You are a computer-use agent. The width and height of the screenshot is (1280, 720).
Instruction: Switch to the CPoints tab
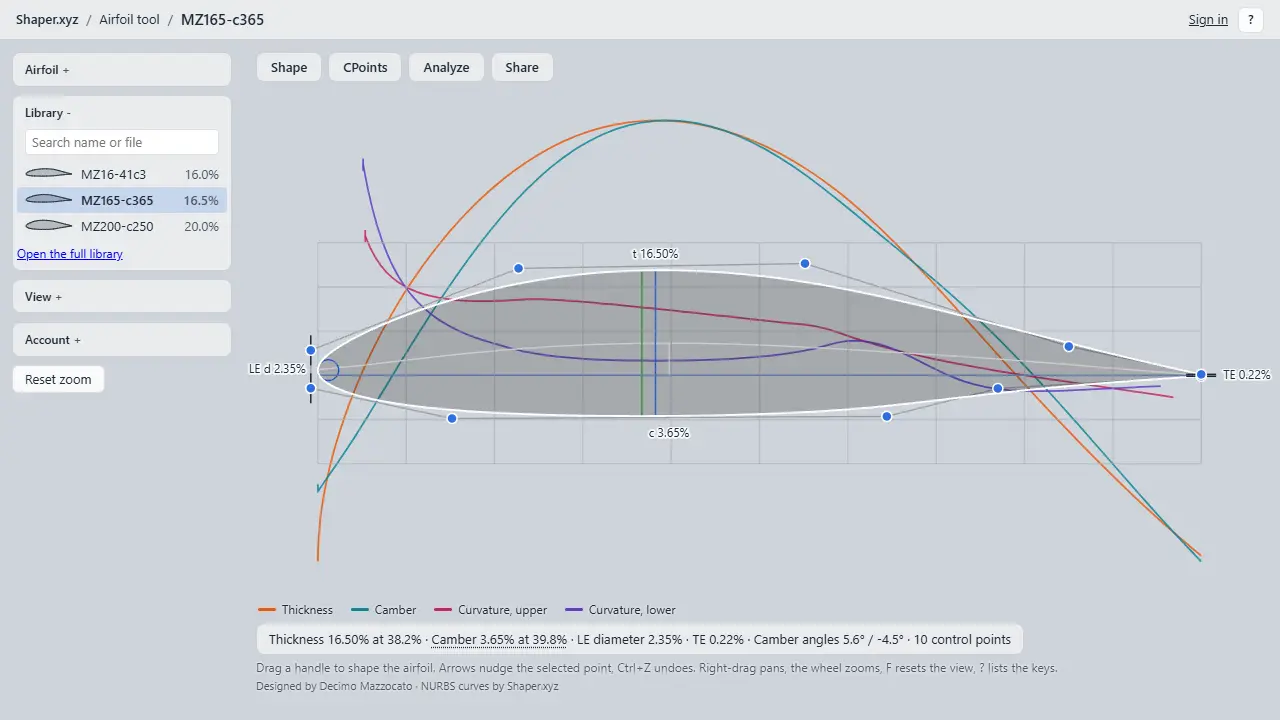point(365,67)
